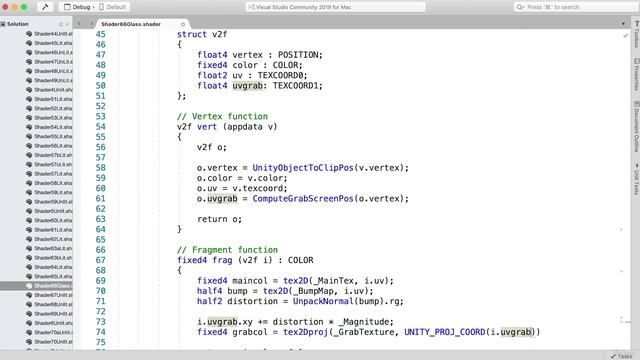Select highlighted Shader66Glass file in tree

coord(36,286)
